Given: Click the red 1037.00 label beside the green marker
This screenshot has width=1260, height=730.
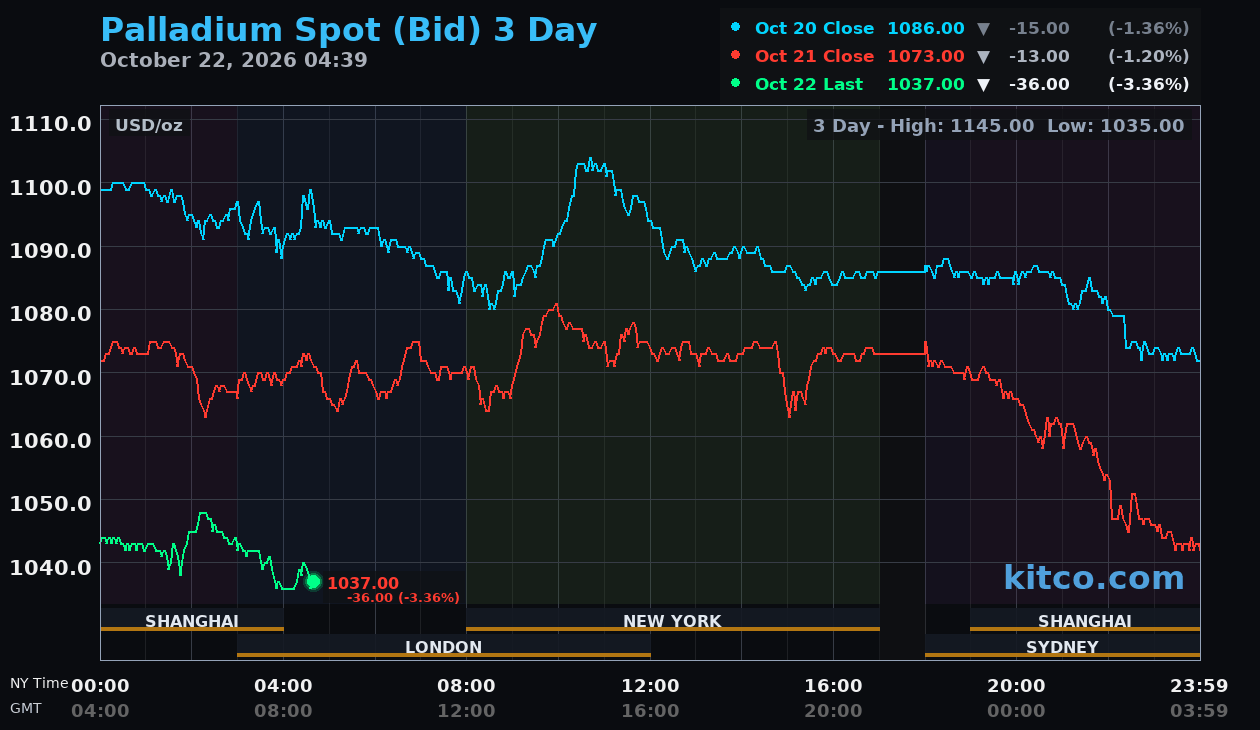Looking at the screenshot, I should pyautogui.click(x=363, y=583).
